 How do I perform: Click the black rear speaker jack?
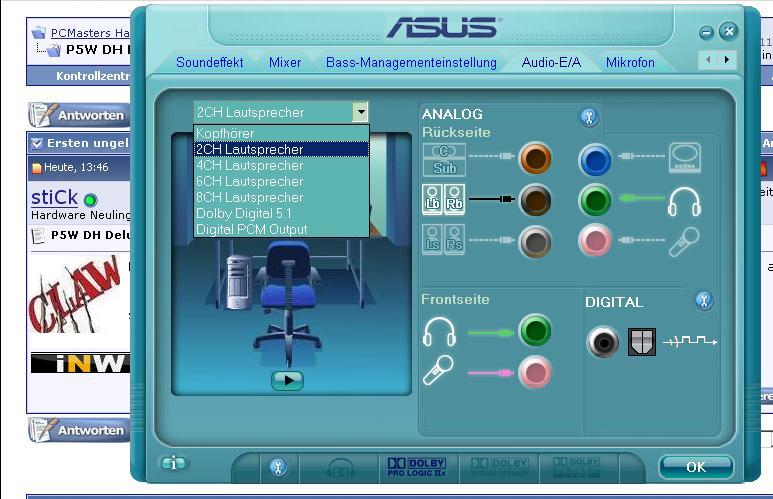click(x=535, y=200)
